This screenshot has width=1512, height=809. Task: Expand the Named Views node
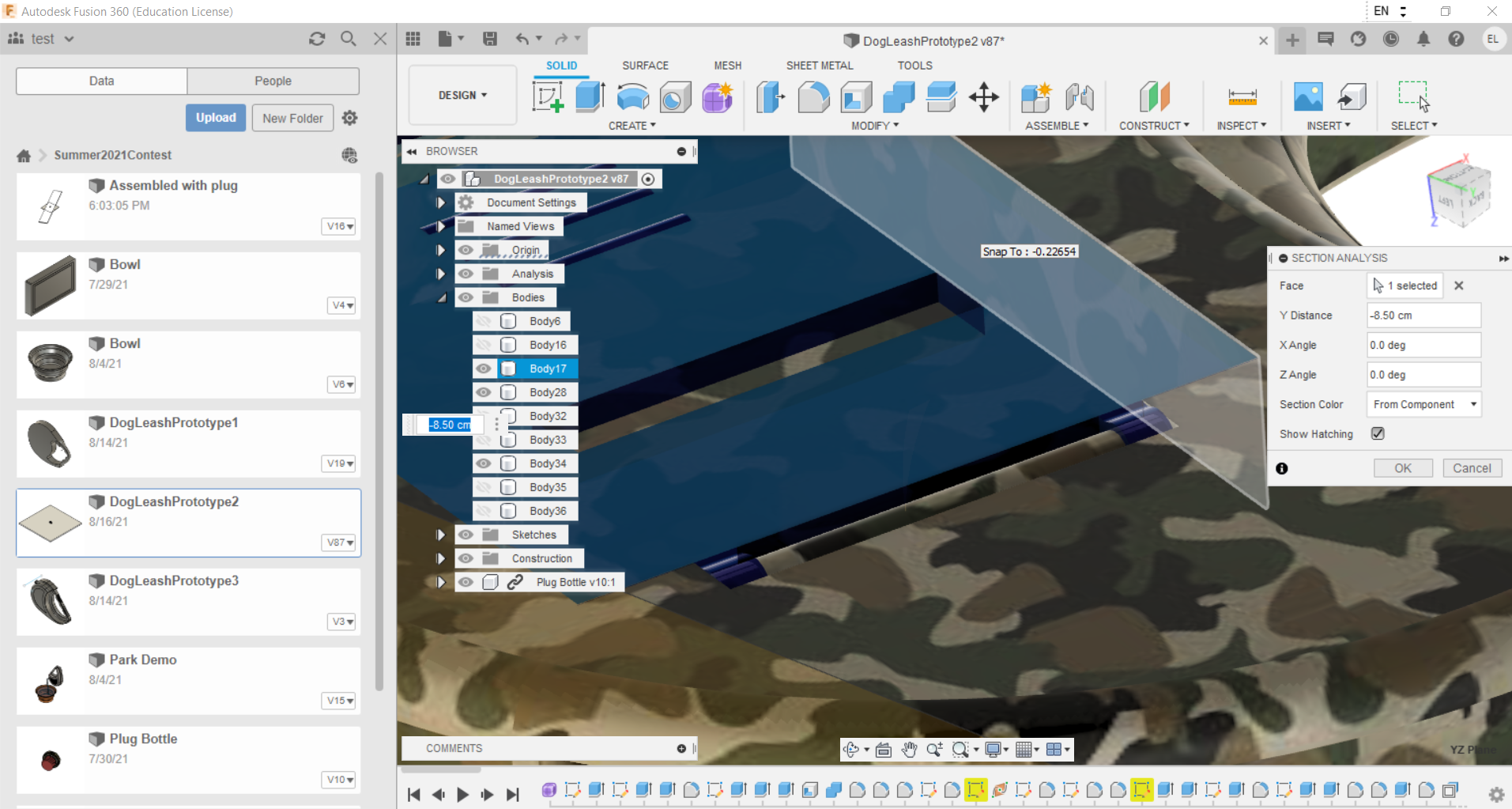click(440, 225)
